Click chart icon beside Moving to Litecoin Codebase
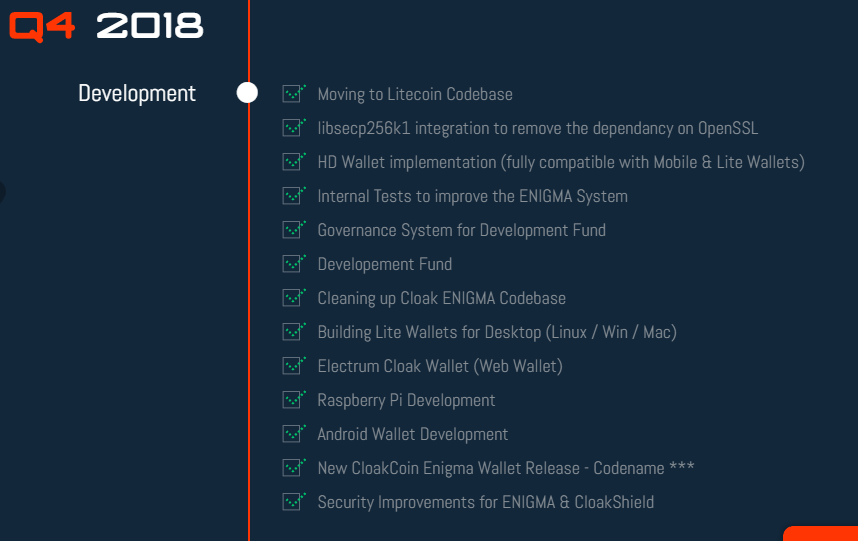This screenshot has height=541, width=858. (293, 93)
